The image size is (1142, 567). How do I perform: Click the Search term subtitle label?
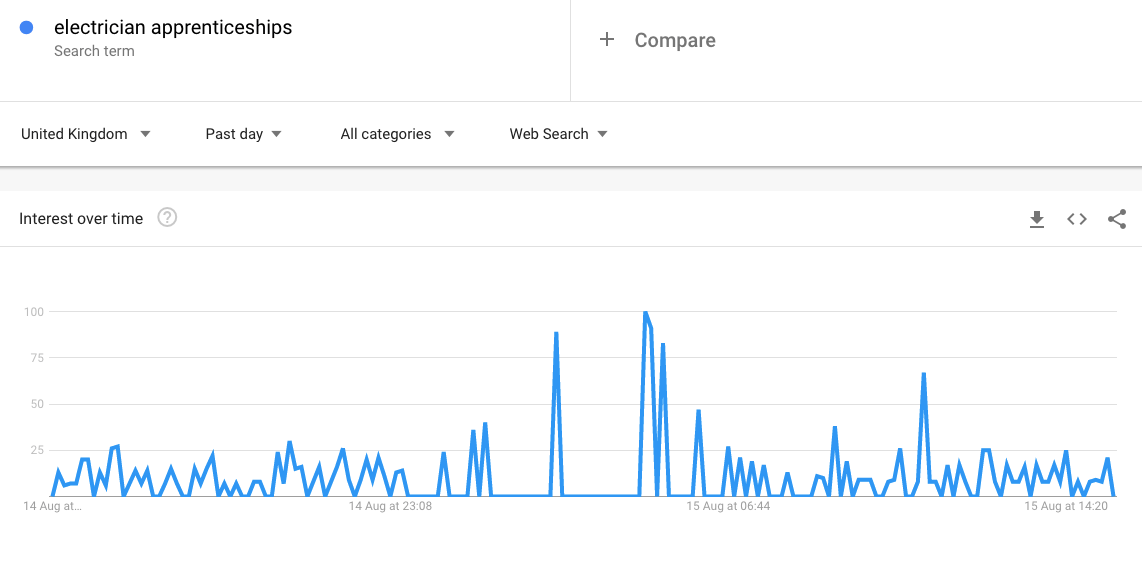94,51
